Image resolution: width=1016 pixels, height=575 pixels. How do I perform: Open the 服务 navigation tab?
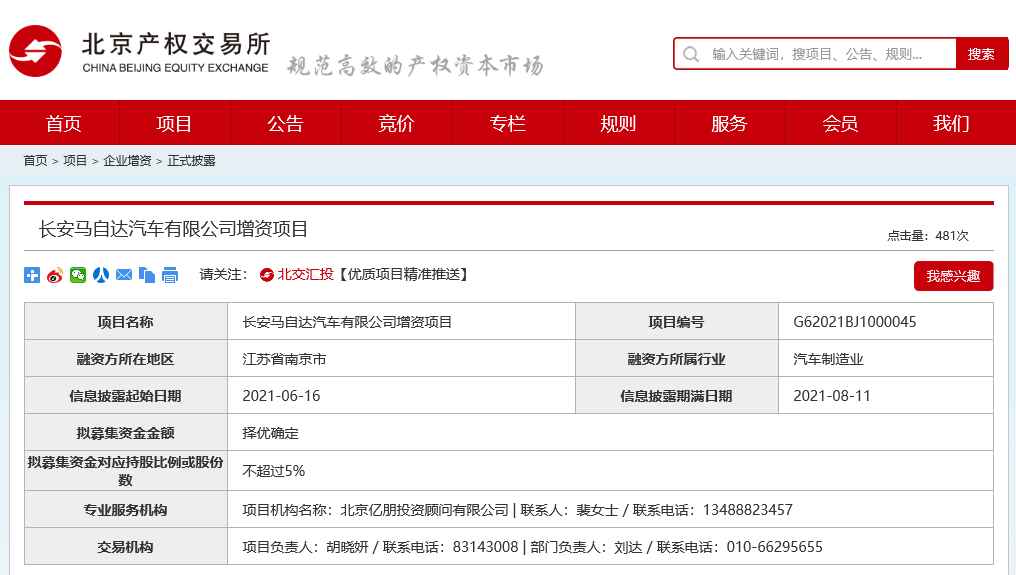[729, 123]
